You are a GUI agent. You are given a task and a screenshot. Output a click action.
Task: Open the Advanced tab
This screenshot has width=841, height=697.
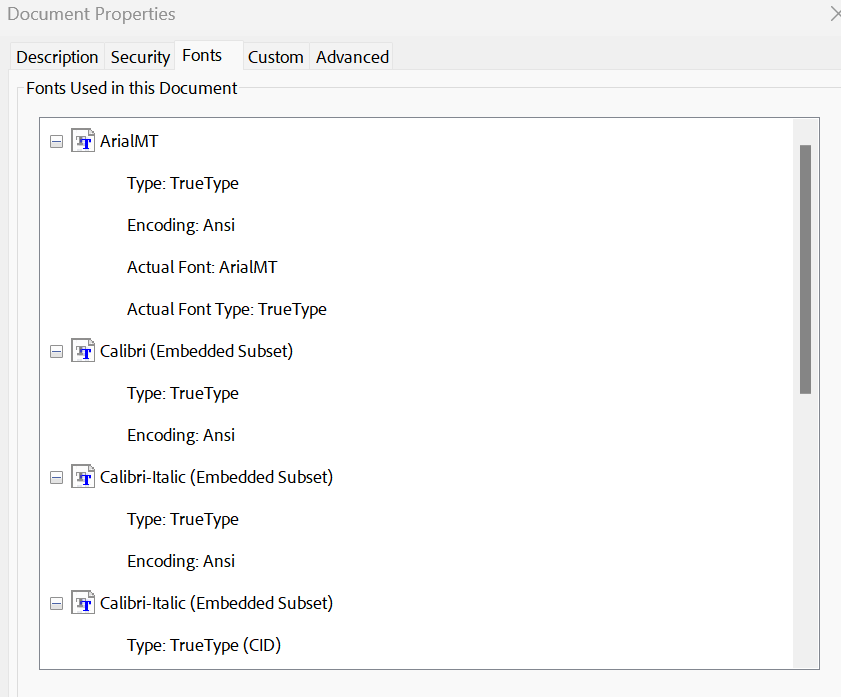point(351,56)
